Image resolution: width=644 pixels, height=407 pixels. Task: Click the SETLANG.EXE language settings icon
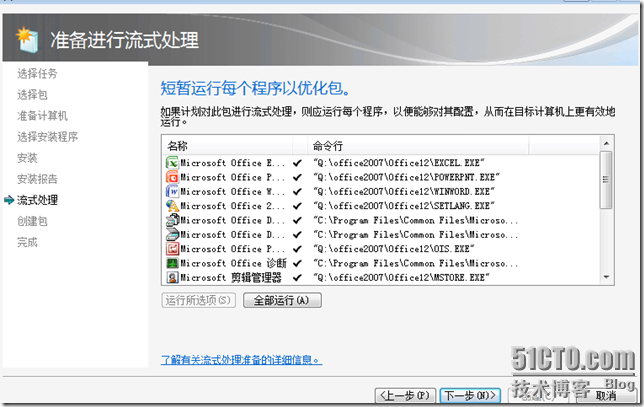point(172,206)
